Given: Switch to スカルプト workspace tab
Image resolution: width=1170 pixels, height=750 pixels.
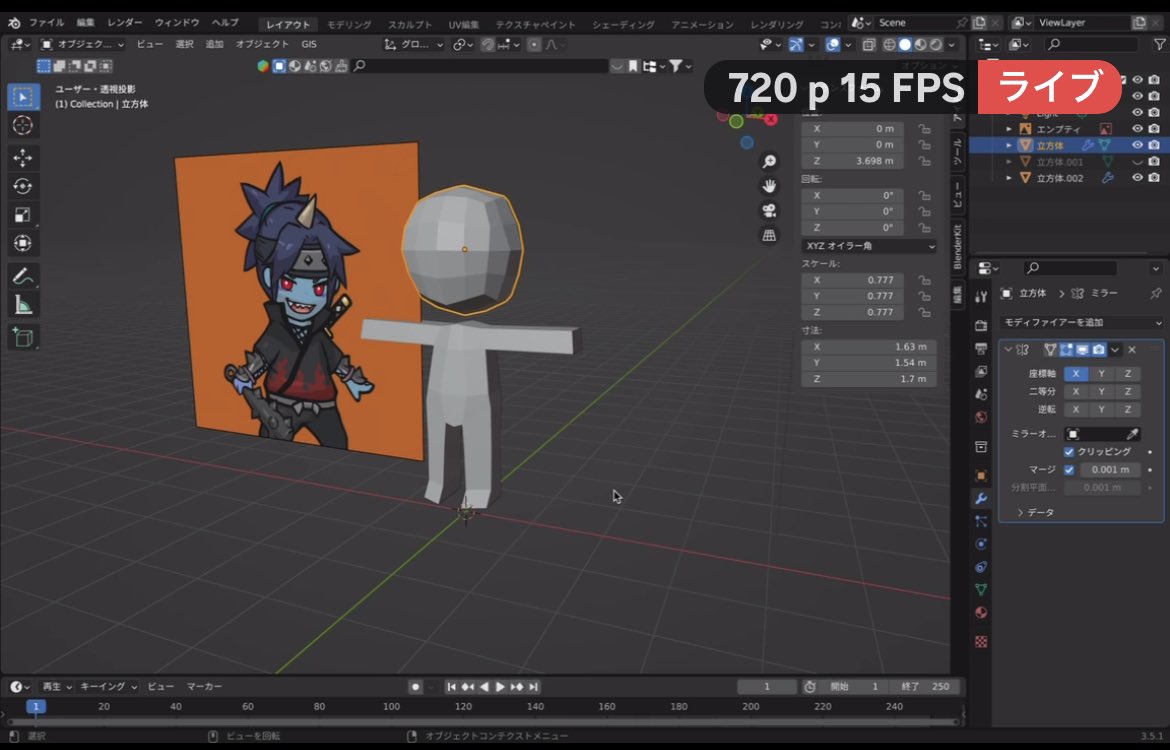Looking at the screenshot, I should [x=410, y=25].
